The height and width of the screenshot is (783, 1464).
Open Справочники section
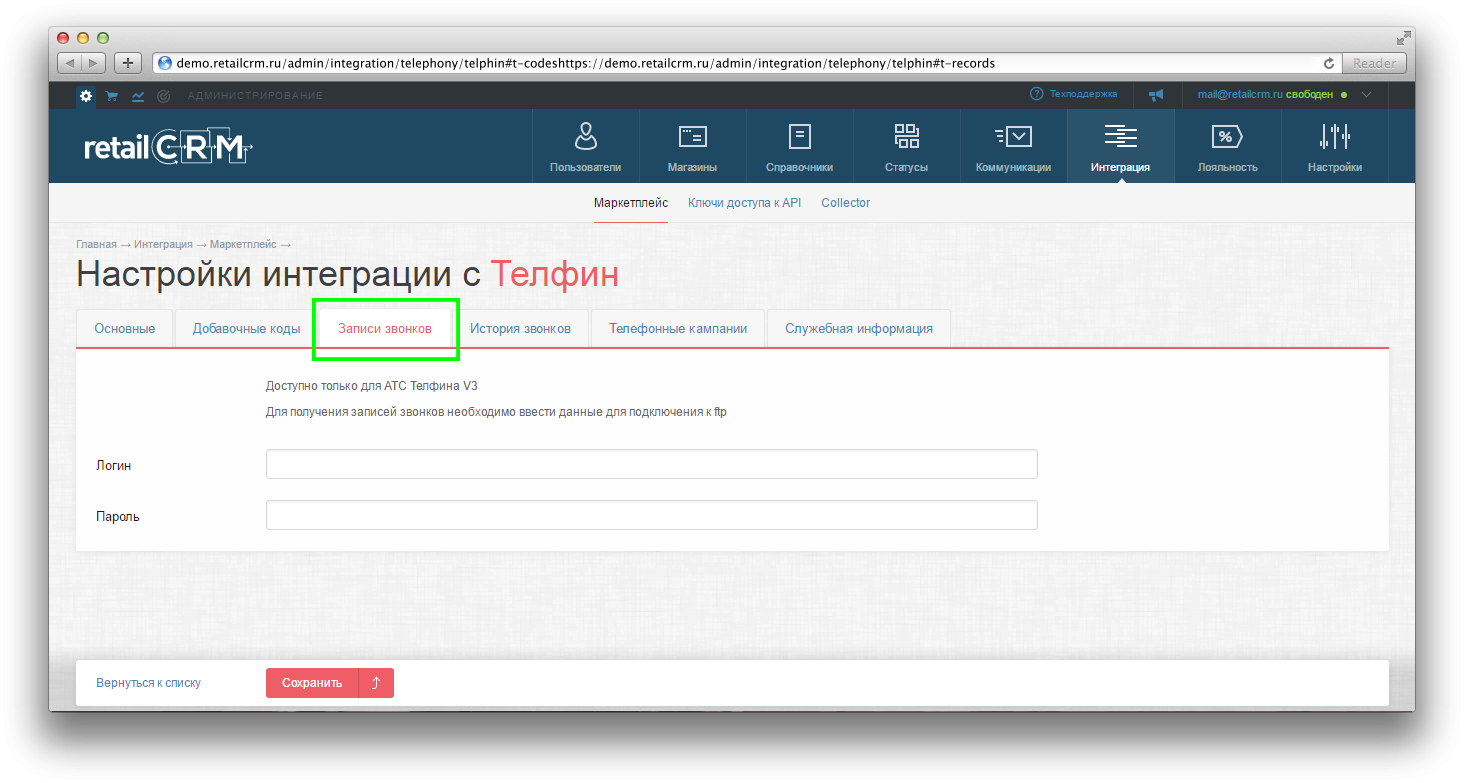[800, 146]
